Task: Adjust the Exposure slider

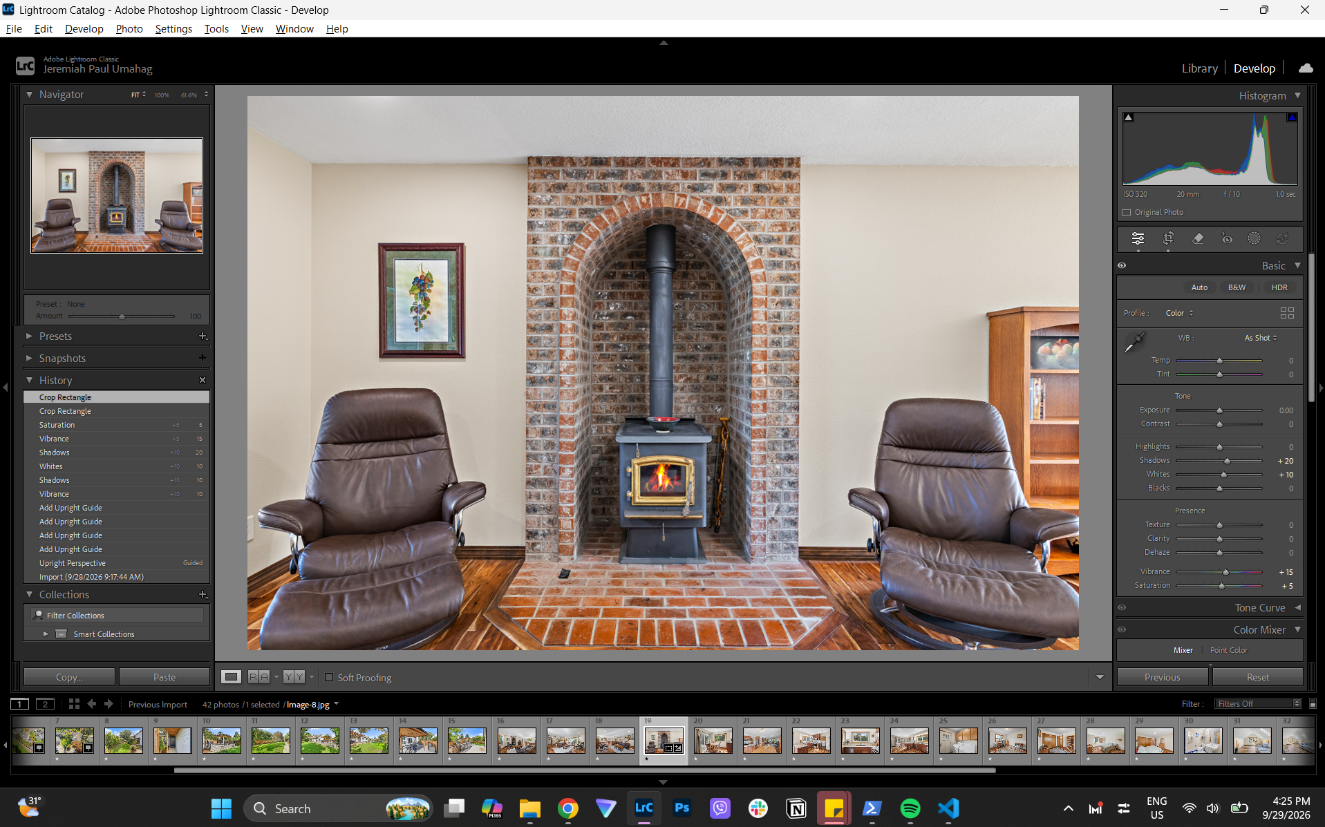Action: click(x=1219, y=410)
